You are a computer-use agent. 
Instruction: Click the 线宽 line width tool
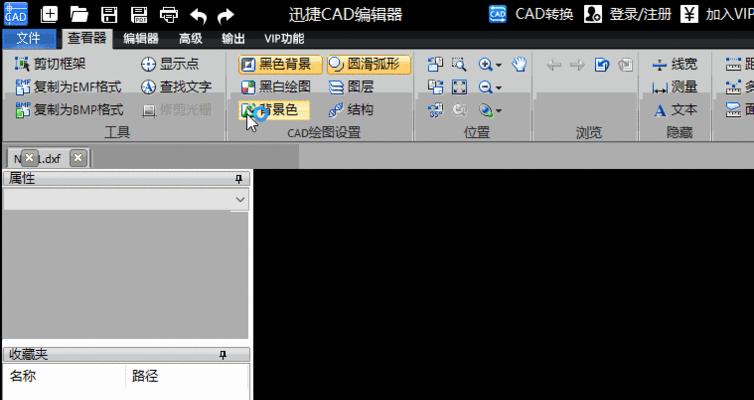(x=674, y=64)
